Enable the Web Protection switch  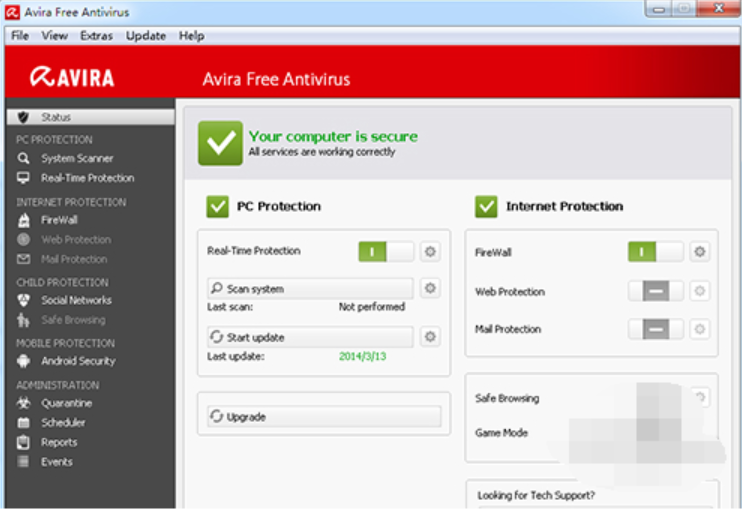[655, 291]
